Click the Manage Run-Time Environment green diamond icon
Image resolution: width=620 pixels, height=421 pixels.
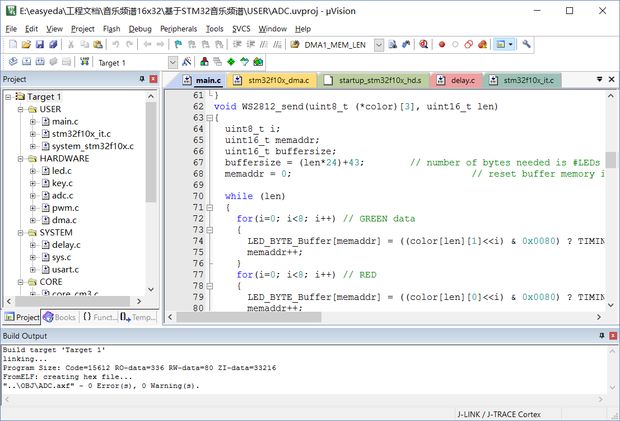231,62
